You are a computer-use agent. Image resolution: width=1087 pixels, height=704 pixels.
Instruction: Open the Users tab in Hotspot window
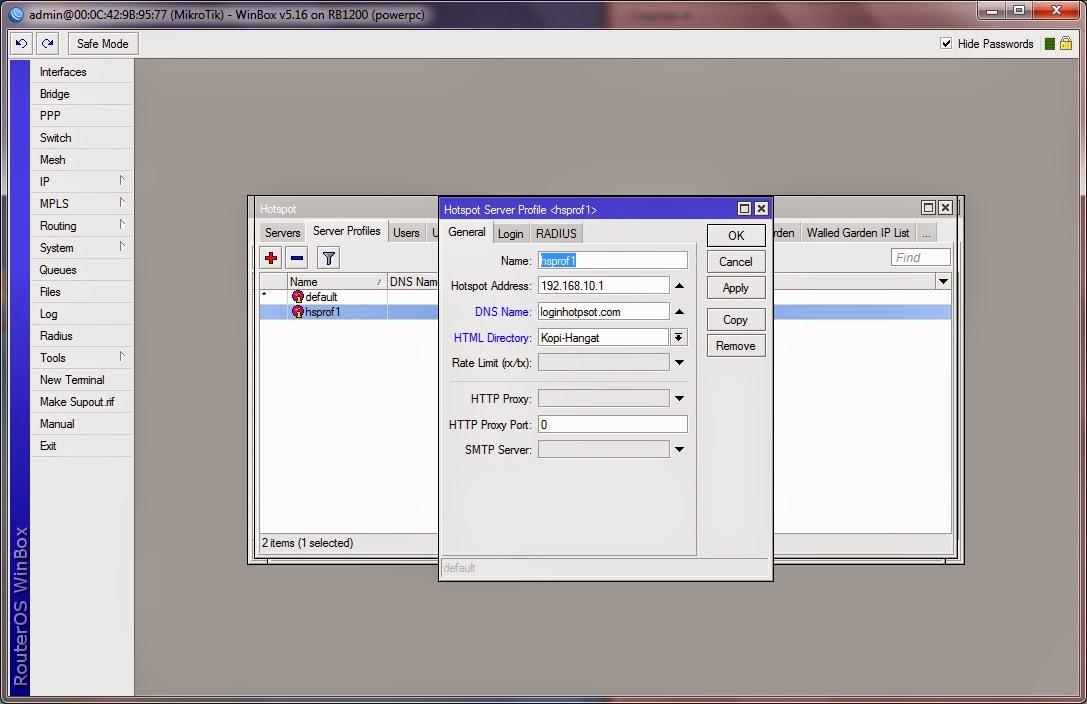(406, 233)
